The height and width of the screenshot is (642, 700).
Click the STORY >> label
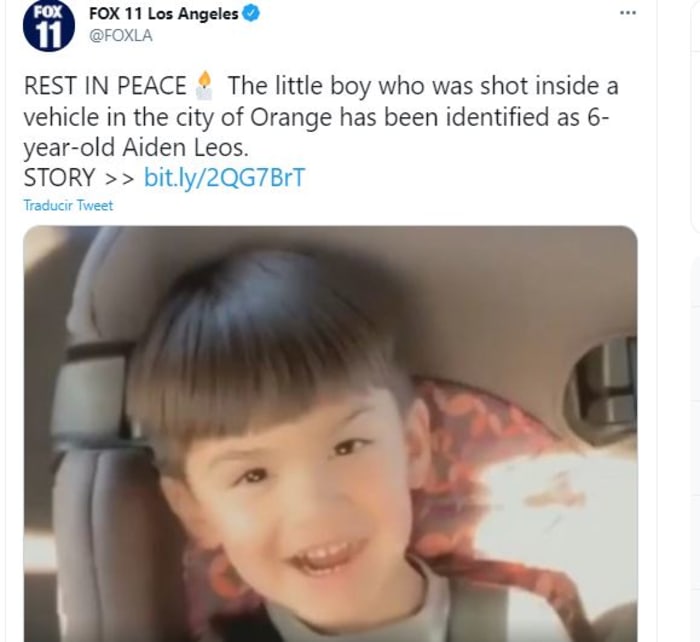pos(79,178)
